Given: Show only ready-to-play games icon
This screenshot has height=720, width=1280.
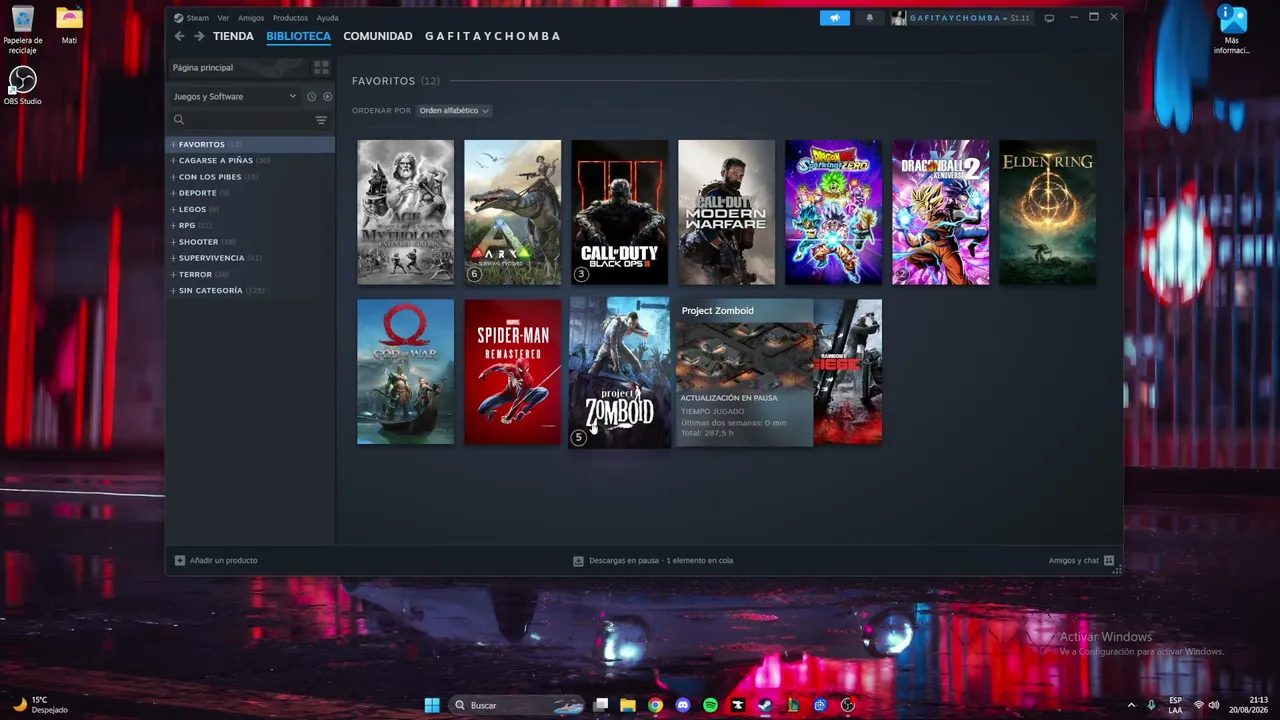Looking at the screenshot, I should coord(327,97).
